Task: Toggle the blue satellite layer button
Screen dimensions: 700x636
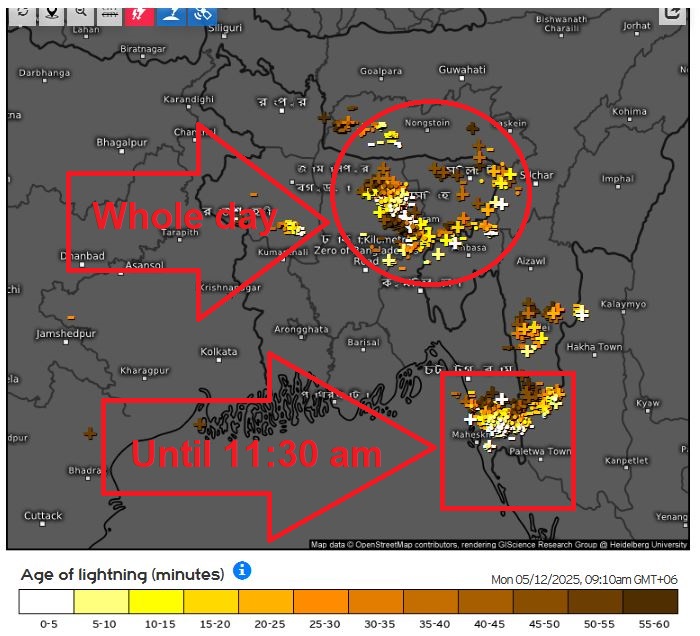Action: (202, 14)
